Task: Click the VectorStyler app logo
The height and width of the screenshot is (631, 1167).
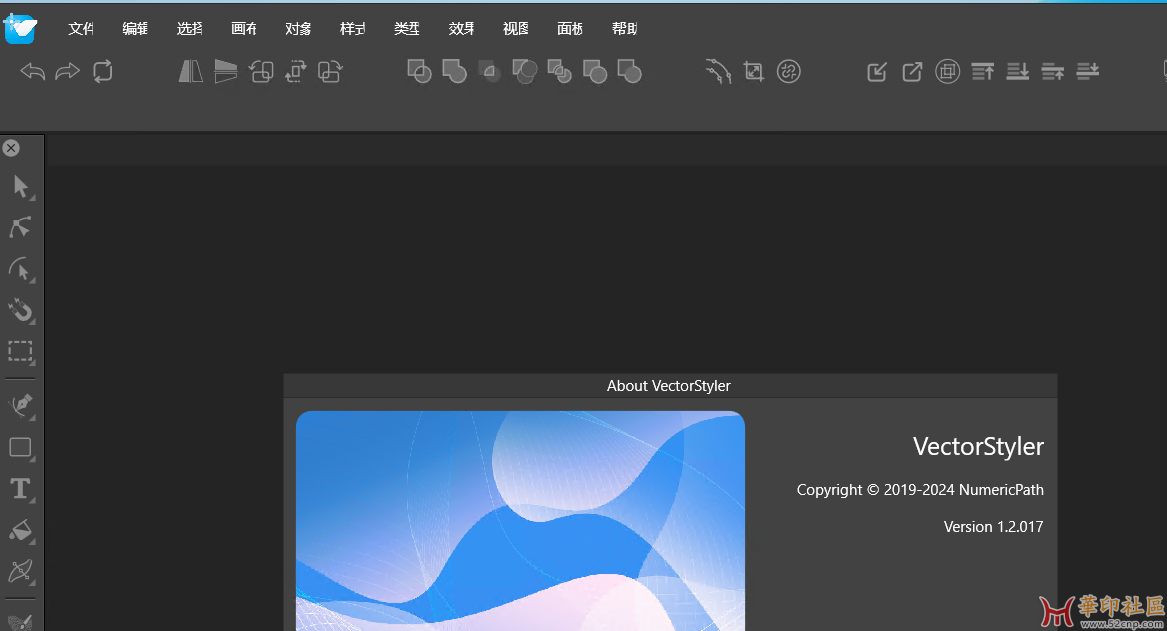Action: pos(20,29)
